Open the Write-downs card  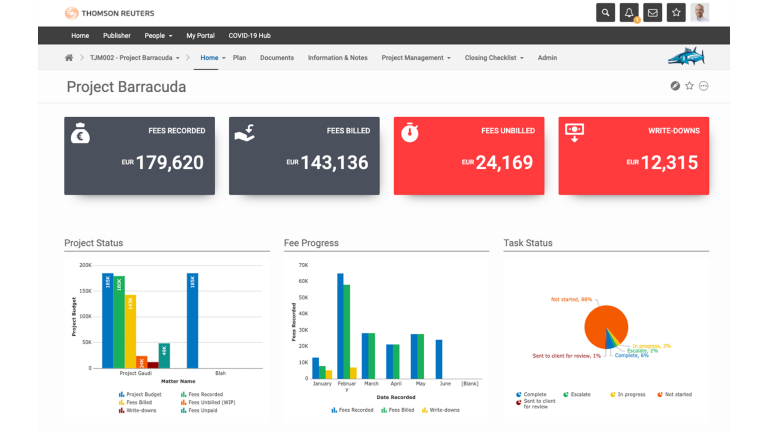pyautogui.click(x=634, y=156)
